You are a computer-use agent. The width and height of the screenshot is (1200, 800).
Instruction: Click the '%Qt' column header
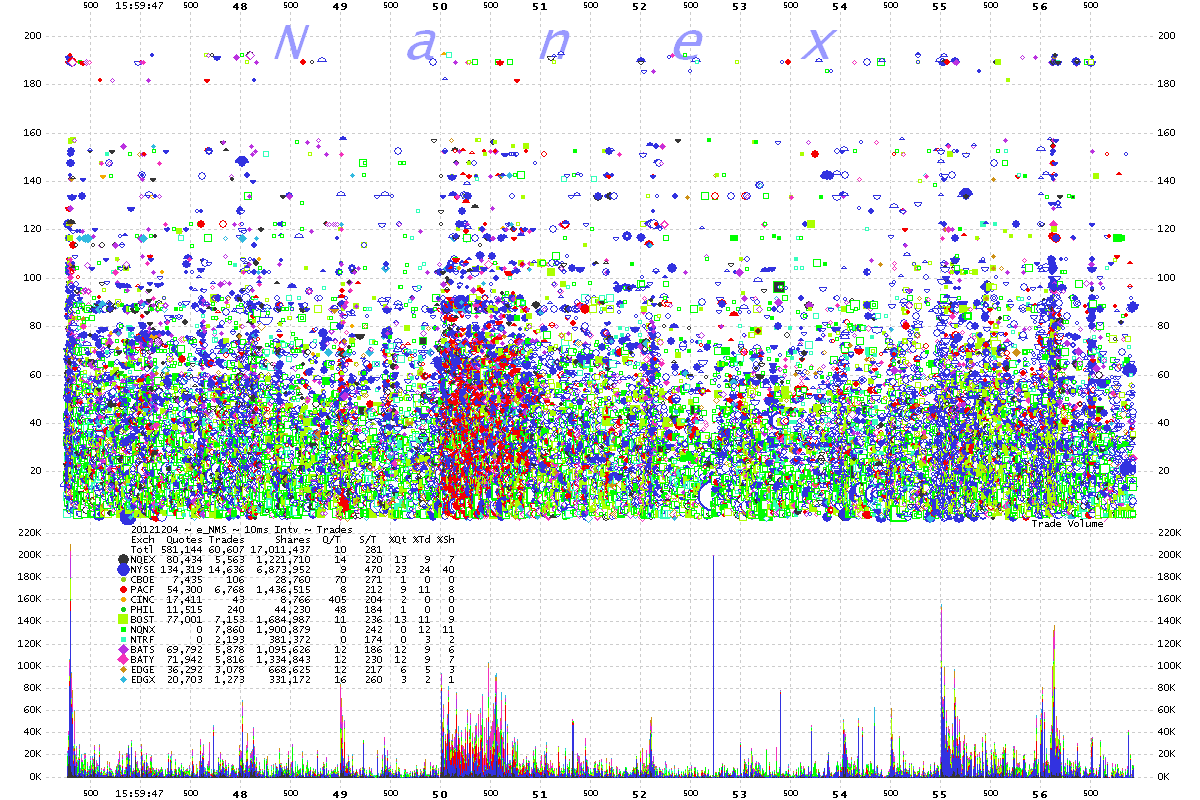point(398,540)
